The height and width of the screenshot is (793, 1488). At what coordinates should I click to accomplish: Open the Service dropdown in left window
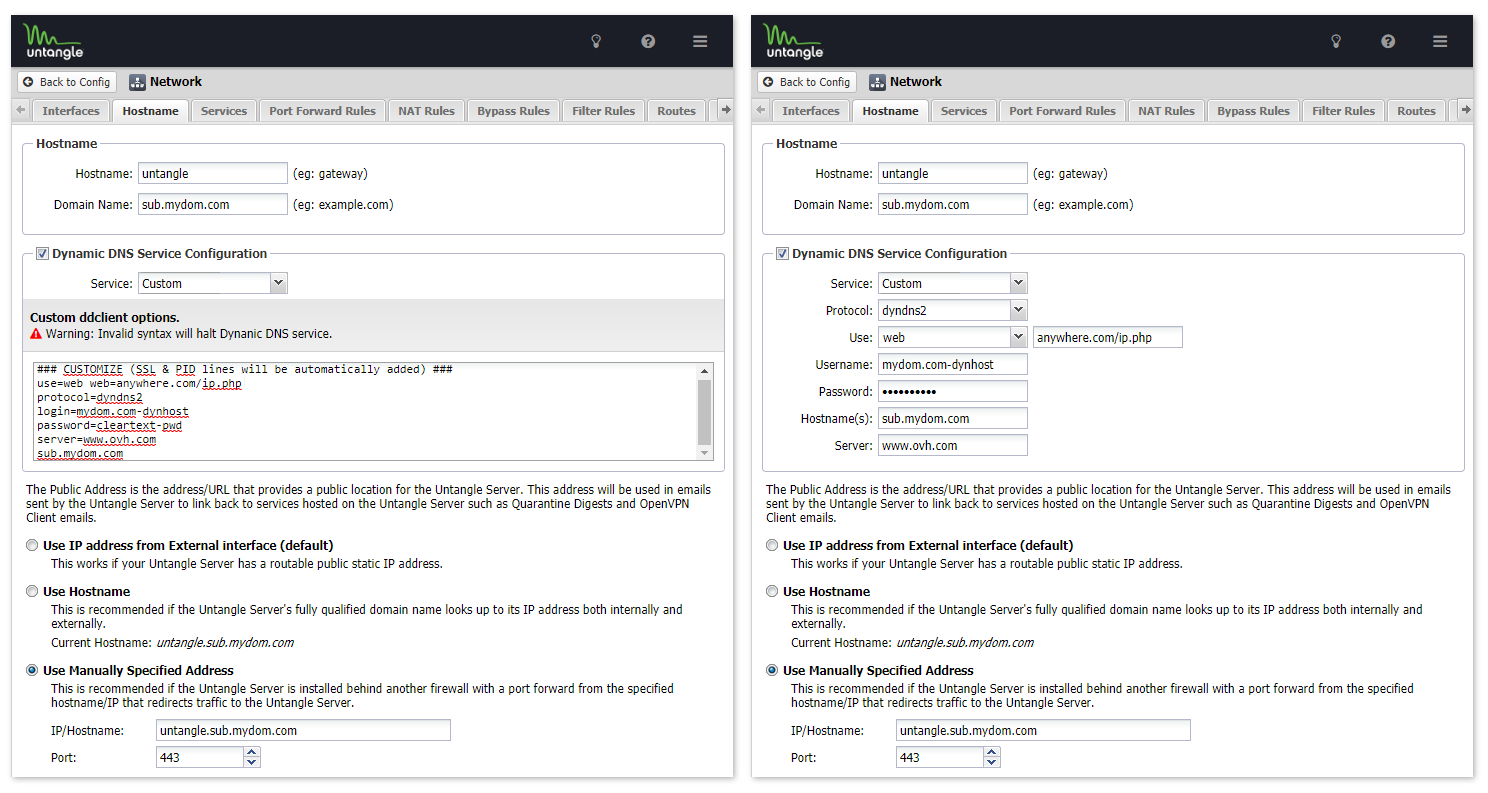point(279,284)
